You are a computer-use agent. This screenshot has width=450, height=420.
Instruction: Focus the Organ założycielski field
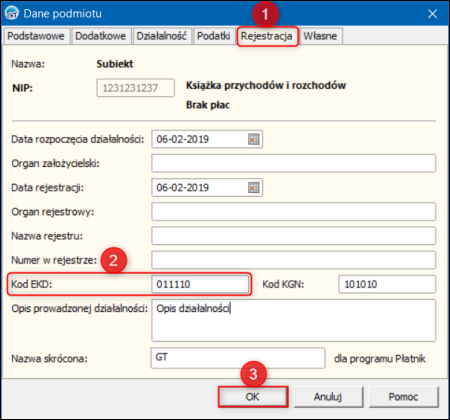(x=294, y=163)
